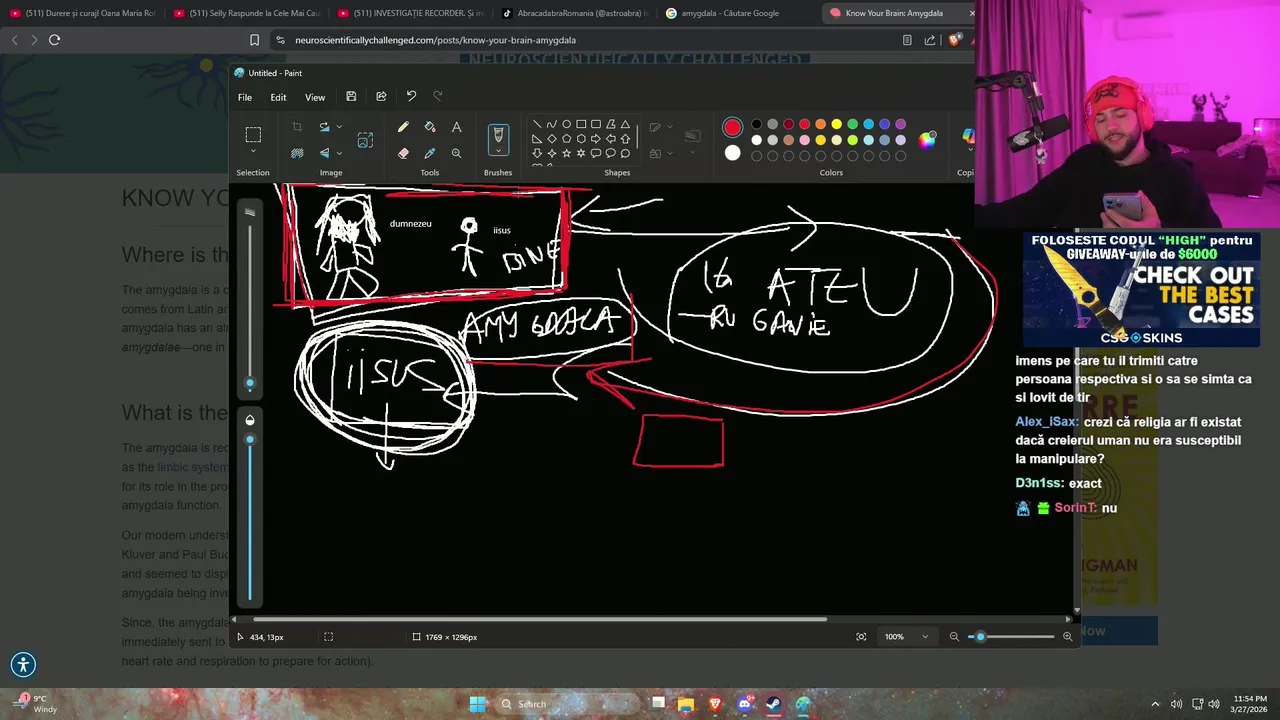This screenshot has height=720, width=1280.
Task: Click the fit to window icon in status bar
Action: coord(861,637)
